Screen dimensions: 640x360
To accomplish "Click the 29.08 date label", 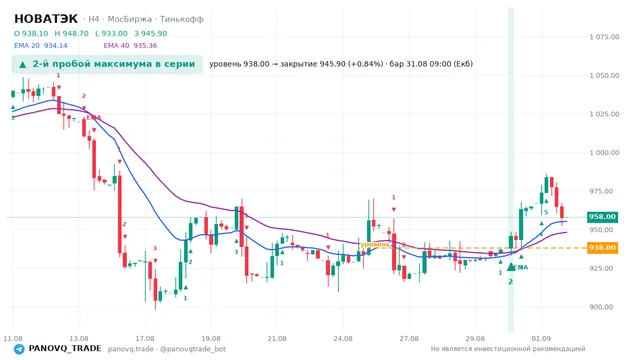I will coord(475,338).
